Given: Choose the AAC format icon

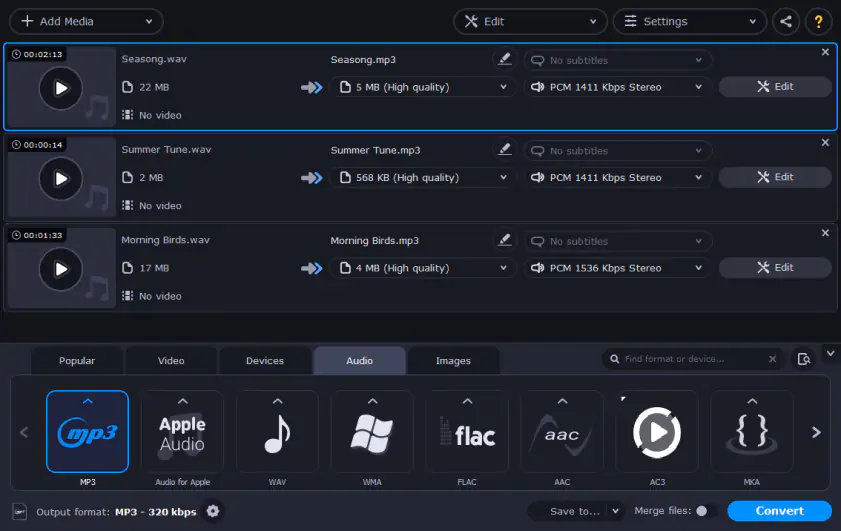Looking at the screenshot, I should click(x=562, y=431).
